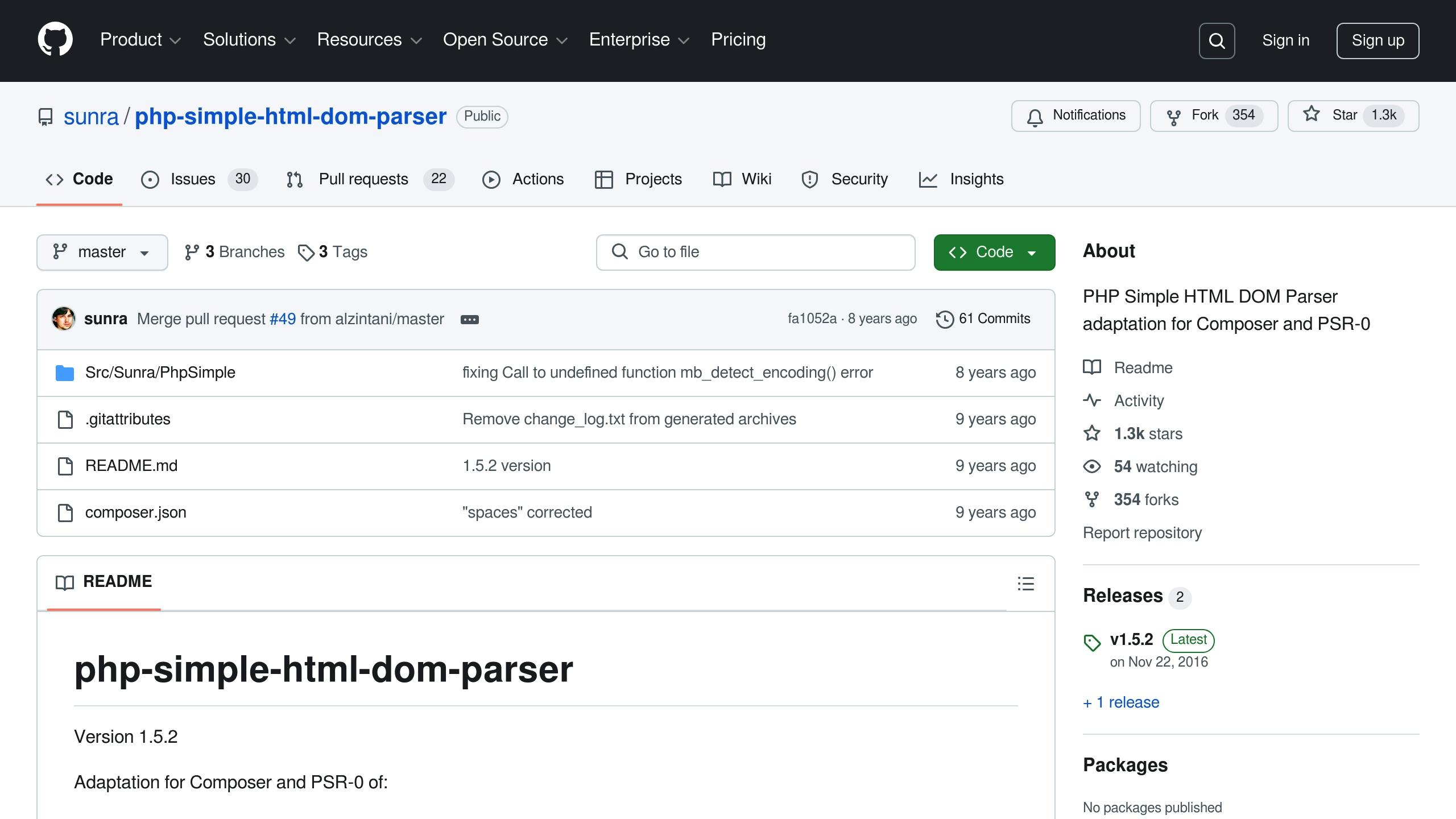Click the README tab in file viewer
Viewport: 1456px width, 819px height.
point(104,582)
